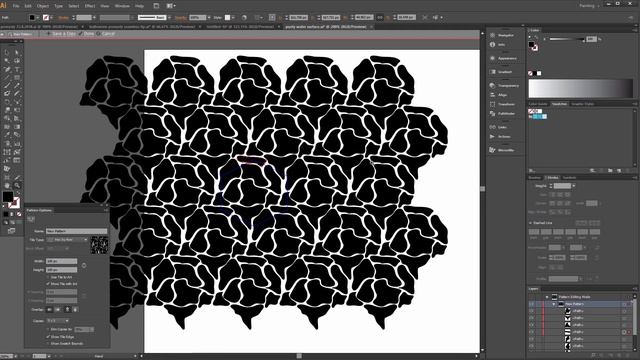This screenshot has width=640, height=360.
Task: Click the Go to Bridge icon
Action: (x=156, y=6)
